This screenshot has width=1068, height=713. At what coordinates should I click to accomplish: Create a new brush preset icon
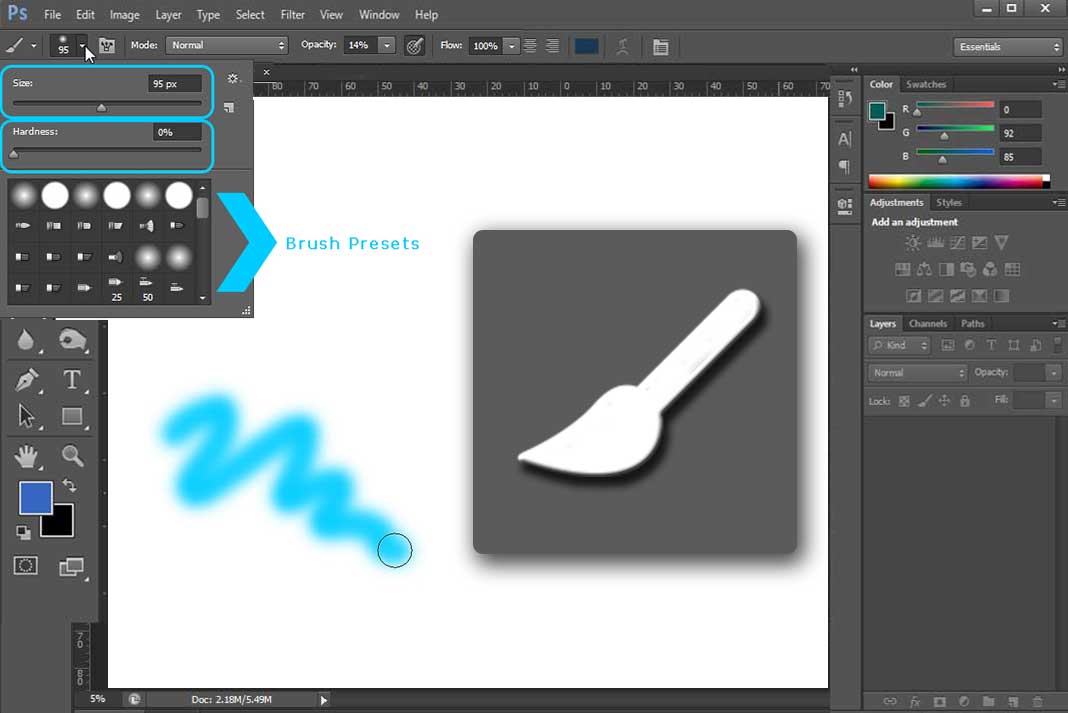click(229, 108)
